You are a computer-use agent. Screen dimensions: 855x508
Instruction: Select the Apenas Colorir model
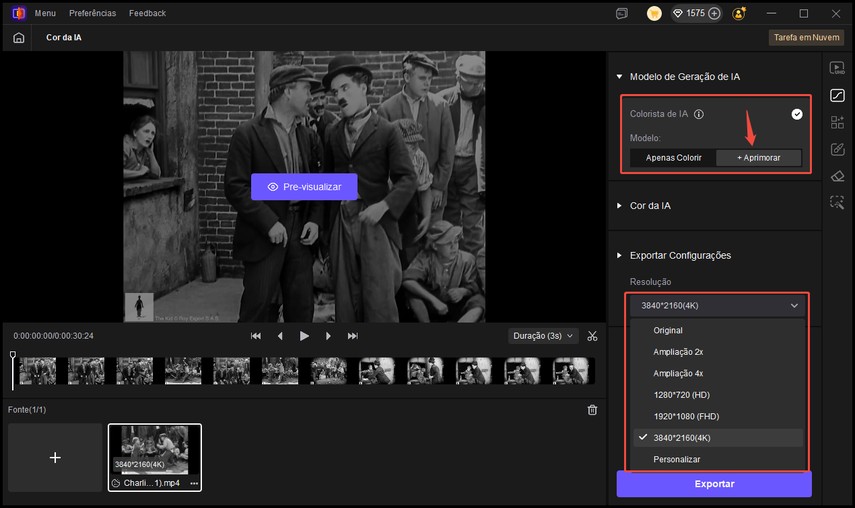tap(673, 158)
